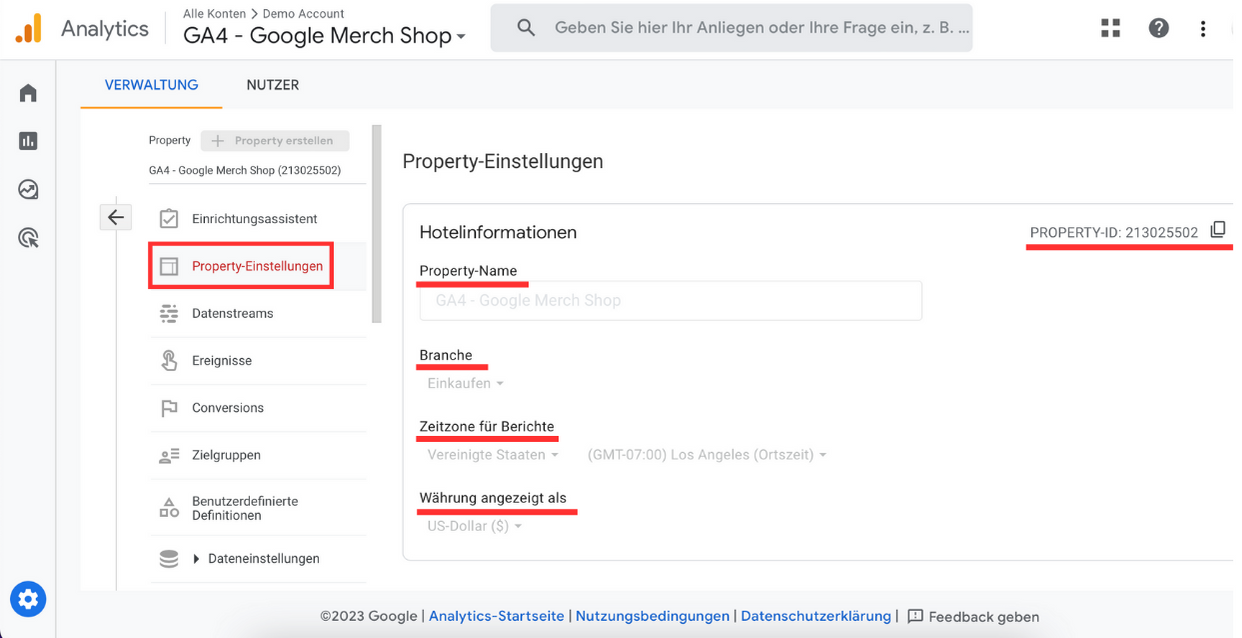
Task: Select Property-Einstellungen menu item
Action: coord(257,266)
